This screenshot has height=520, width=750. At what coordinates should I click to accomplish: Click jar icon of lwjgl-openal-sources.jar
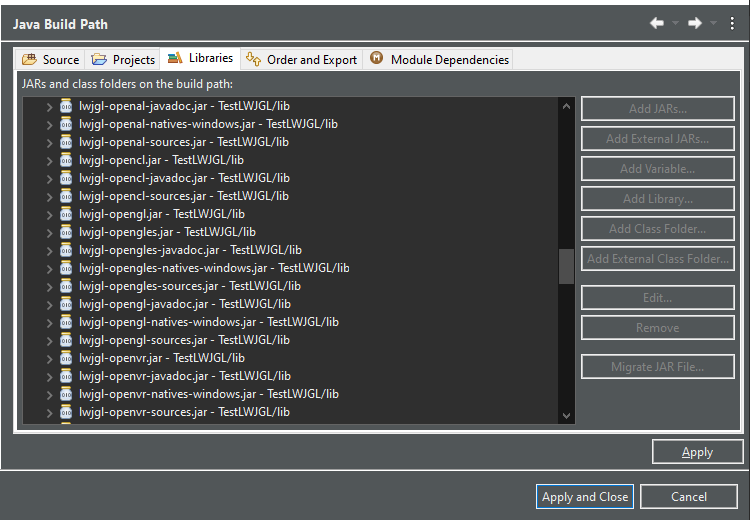click(x=66, y=142)
